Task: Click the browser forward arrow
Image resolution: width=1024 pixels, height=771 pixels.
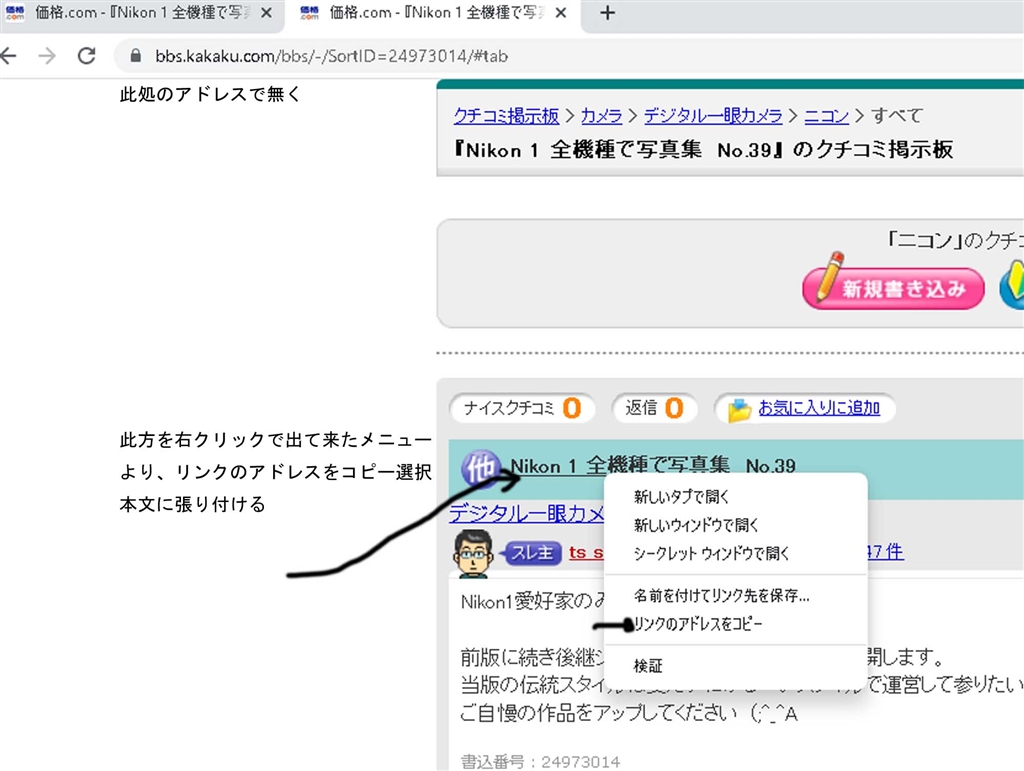Action: coord(47,56)
